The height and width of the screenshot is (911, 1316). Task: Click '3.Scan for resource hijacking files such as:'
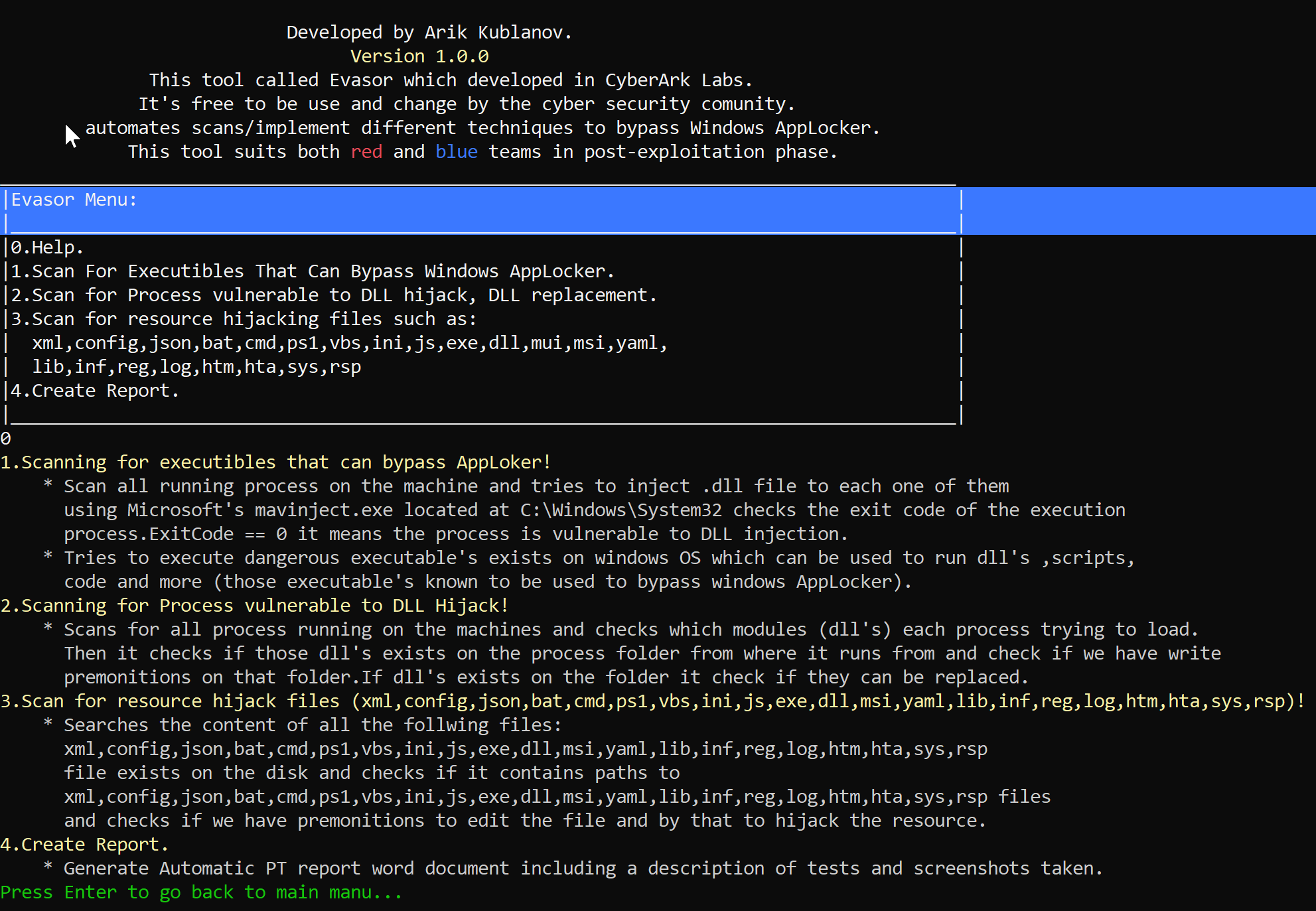(x=244, y=319)
